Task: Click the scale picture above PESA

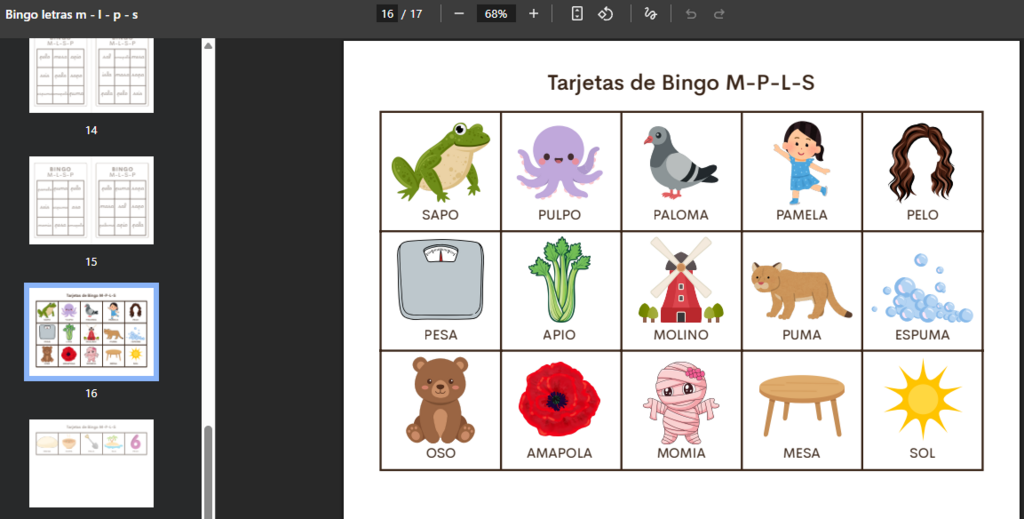Action: click(440, 279)
